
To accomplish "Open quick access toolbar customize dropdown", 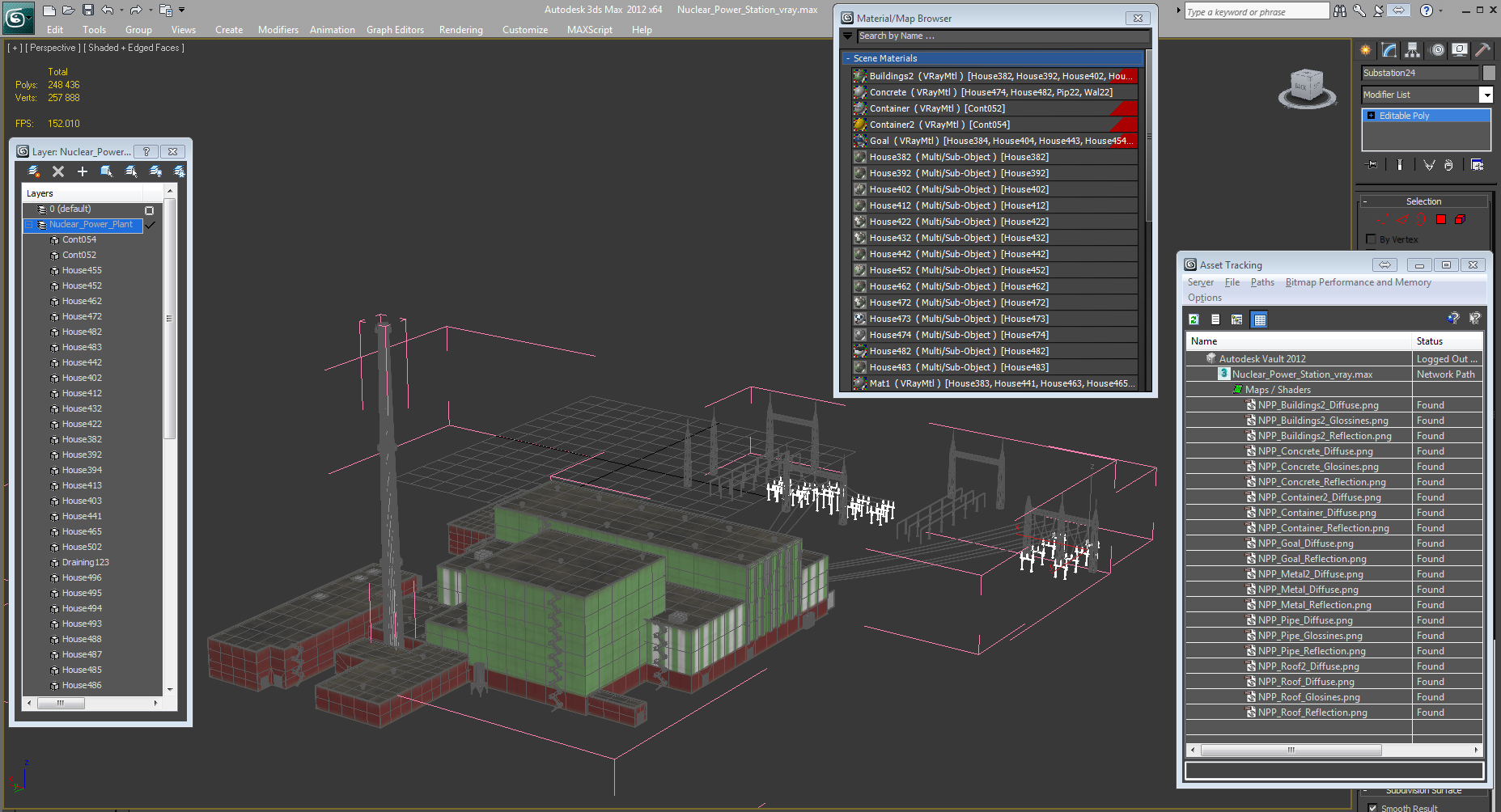I will pyautogui.click(x=181, y=10).
